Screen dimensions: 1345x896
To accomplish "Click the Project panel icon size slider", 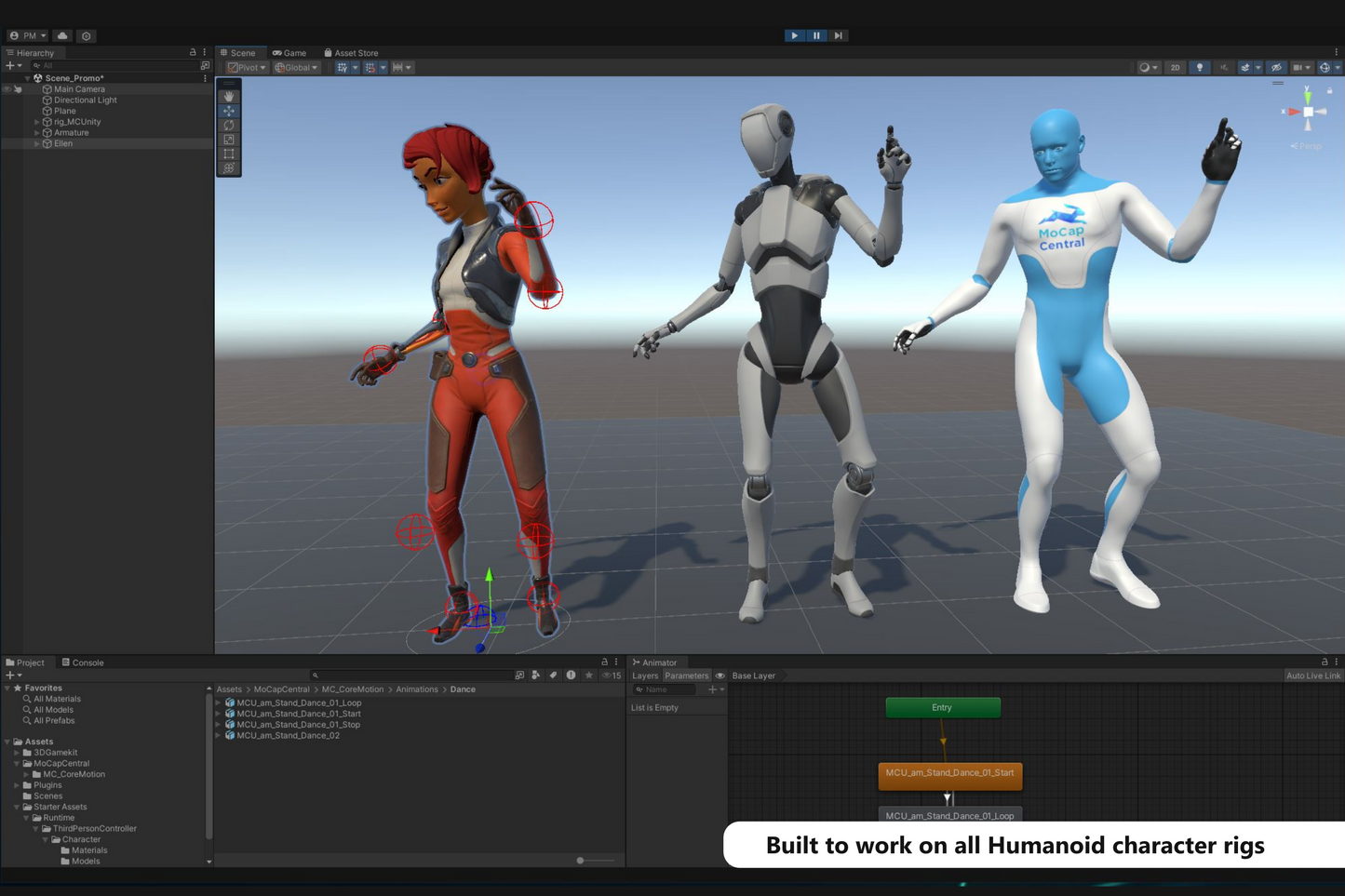I will pos(580,861).
